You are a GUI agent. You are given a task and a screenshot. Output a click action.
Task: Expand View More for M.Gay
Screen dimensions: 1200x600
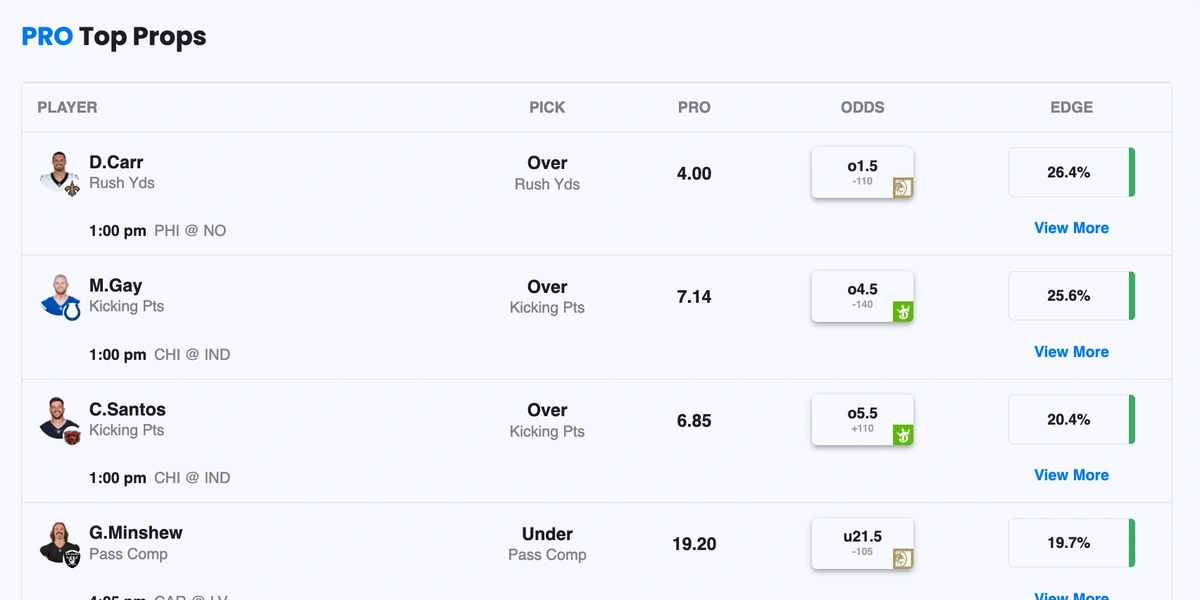[1071, 352]
